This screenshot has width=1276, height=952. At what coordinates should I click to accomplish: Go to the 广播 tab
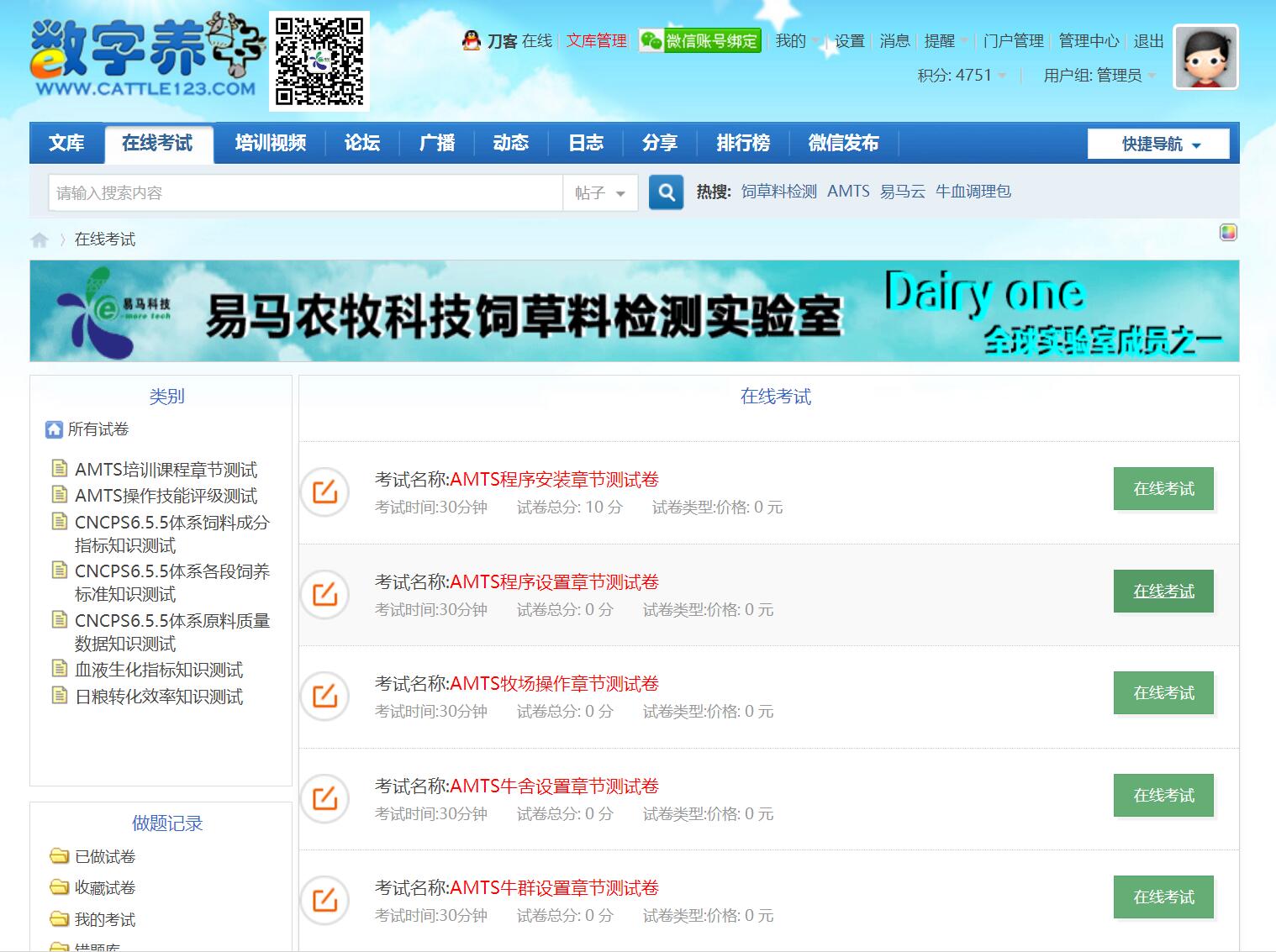(x=437, y=143)
